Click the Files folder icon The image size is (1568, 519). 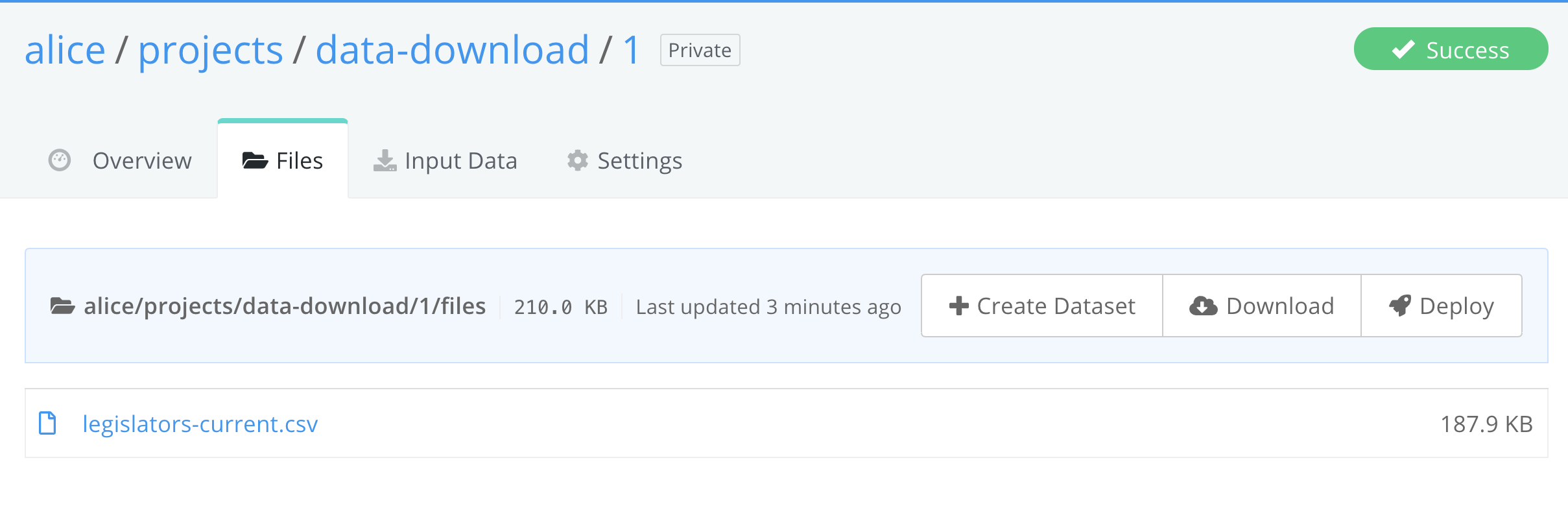click(255, 160)
